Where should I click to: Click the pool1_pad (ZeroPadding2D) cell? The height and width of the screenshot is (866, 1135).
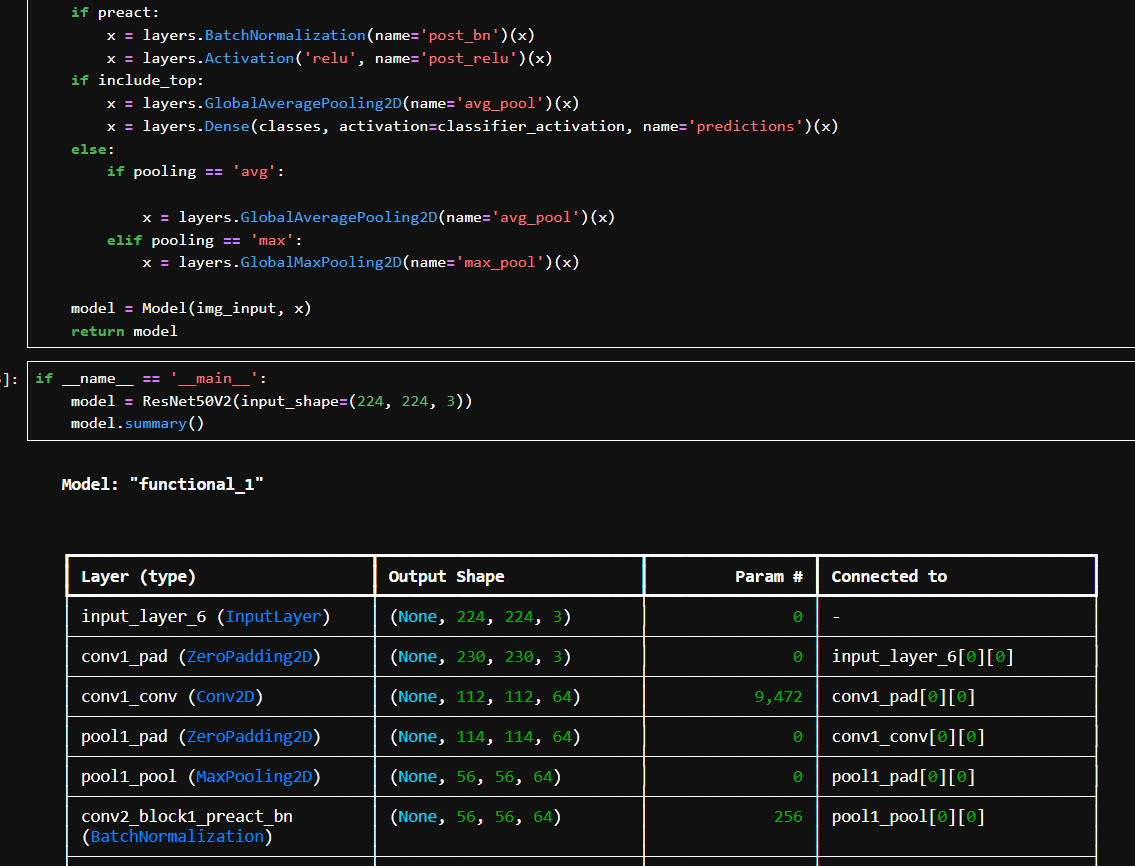[x=221, y=736]
